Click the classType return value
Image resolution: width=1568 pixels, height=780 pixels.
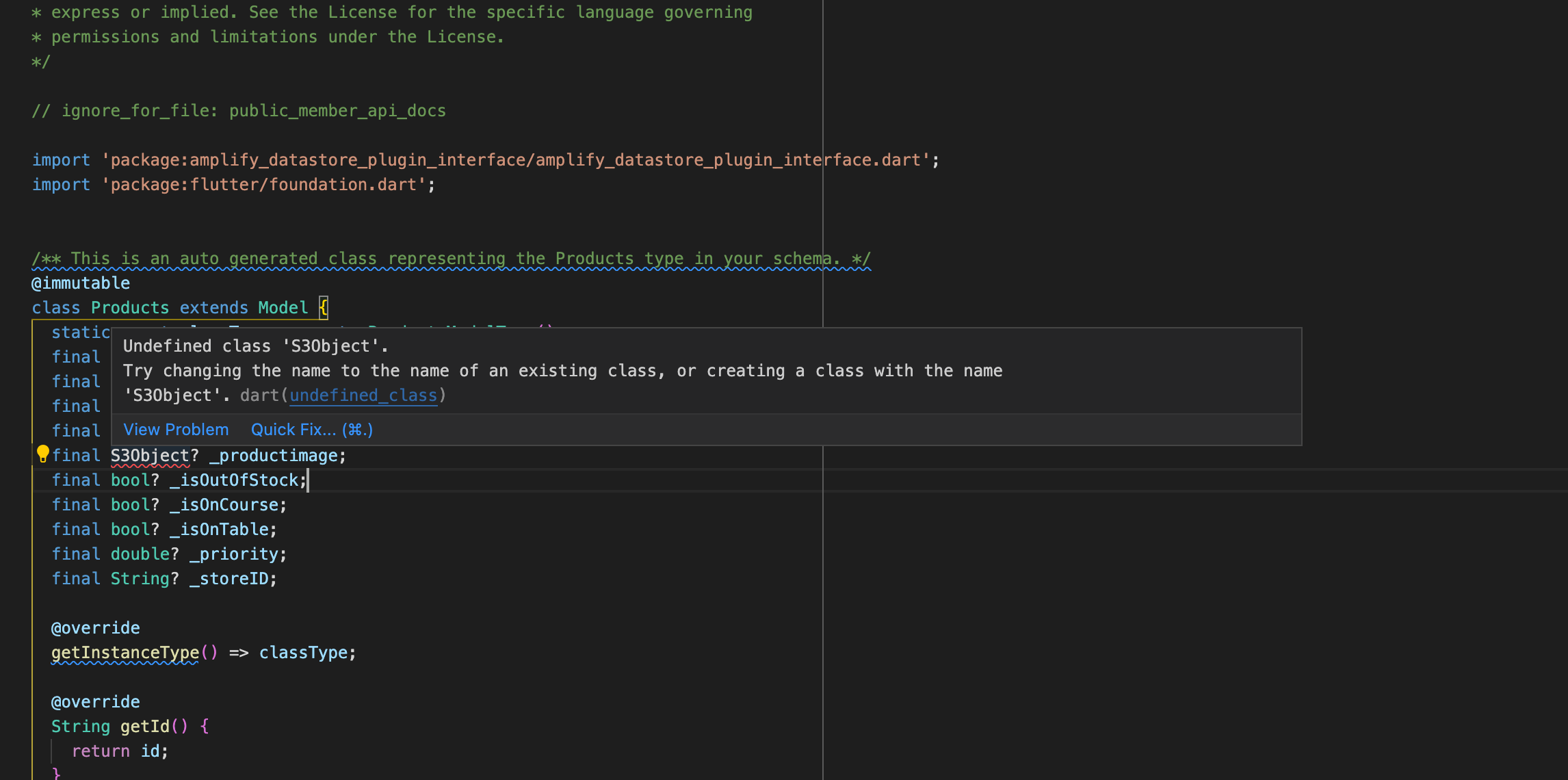[x=303, y=652]
